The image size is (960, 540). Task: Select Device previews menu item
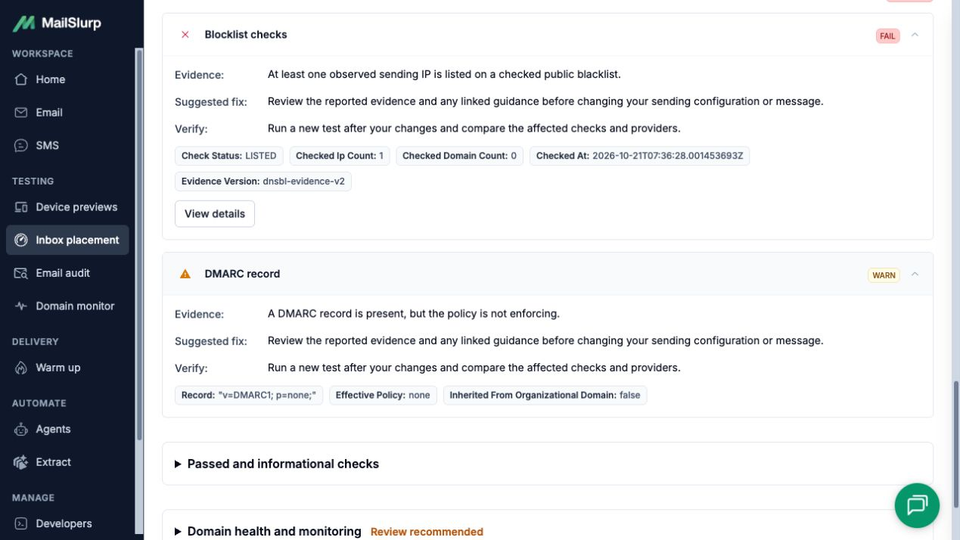tap(67, 207)
